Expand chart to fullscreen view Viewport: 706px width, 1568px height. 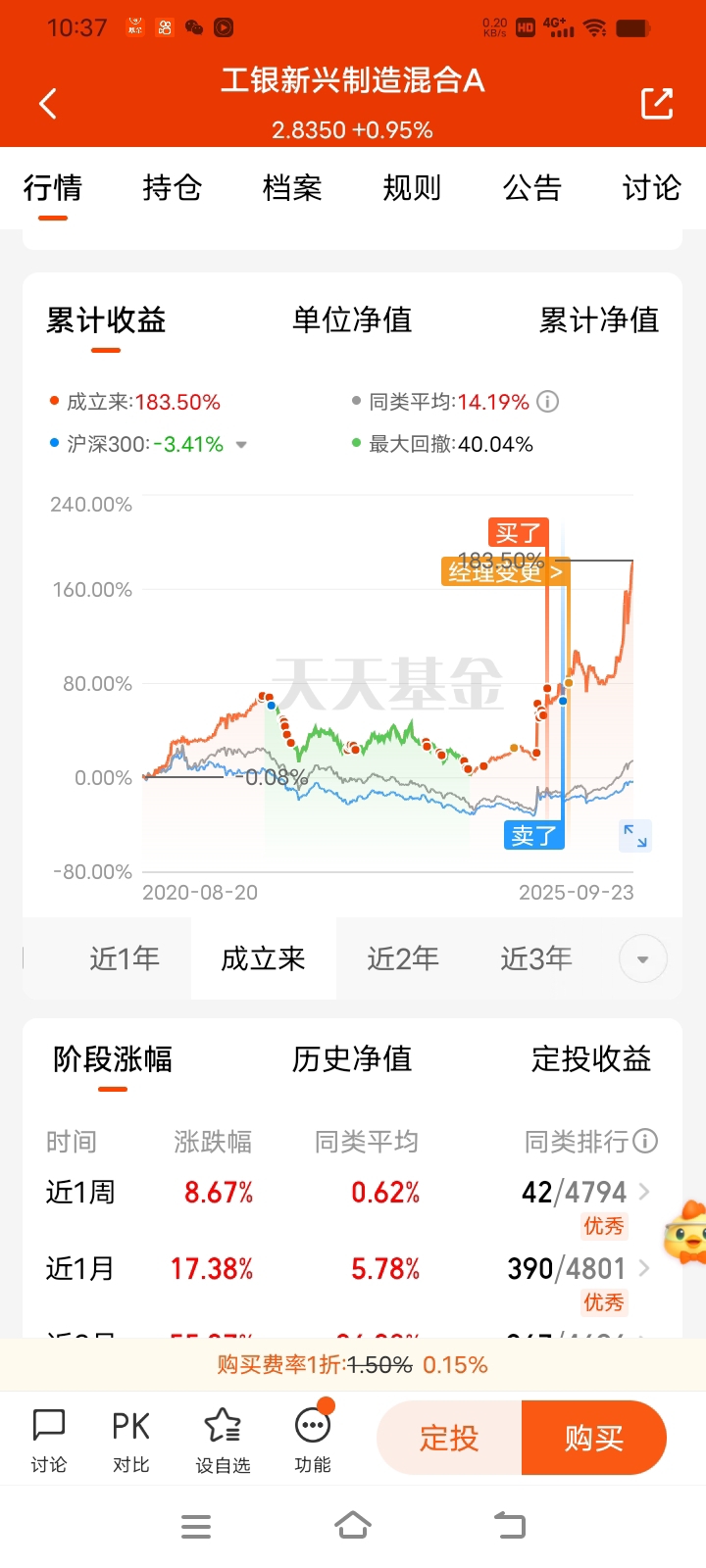[x=635, y=835]
